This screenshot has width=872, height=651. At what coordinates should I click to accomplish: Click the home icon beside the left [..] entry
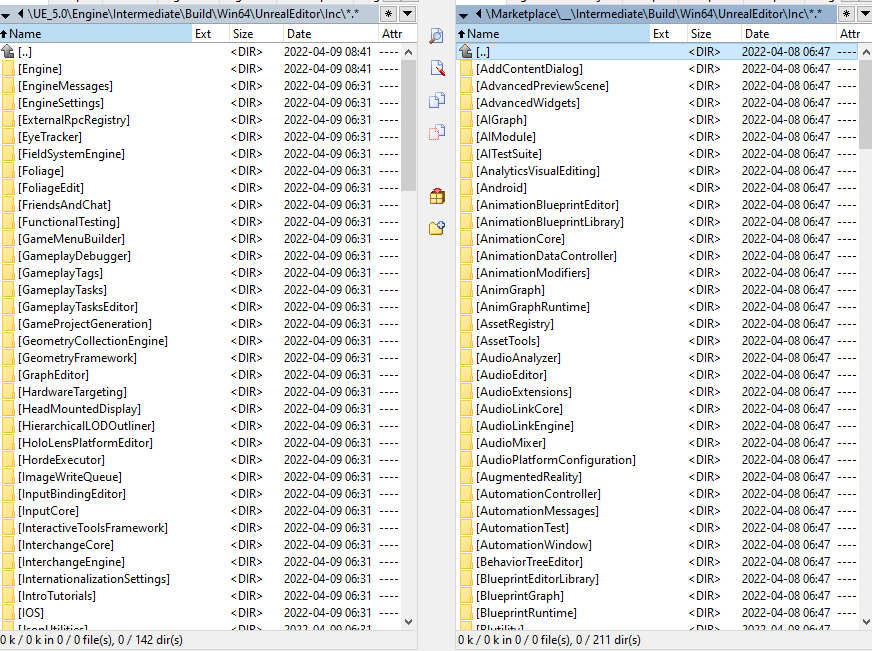point(8,50)
